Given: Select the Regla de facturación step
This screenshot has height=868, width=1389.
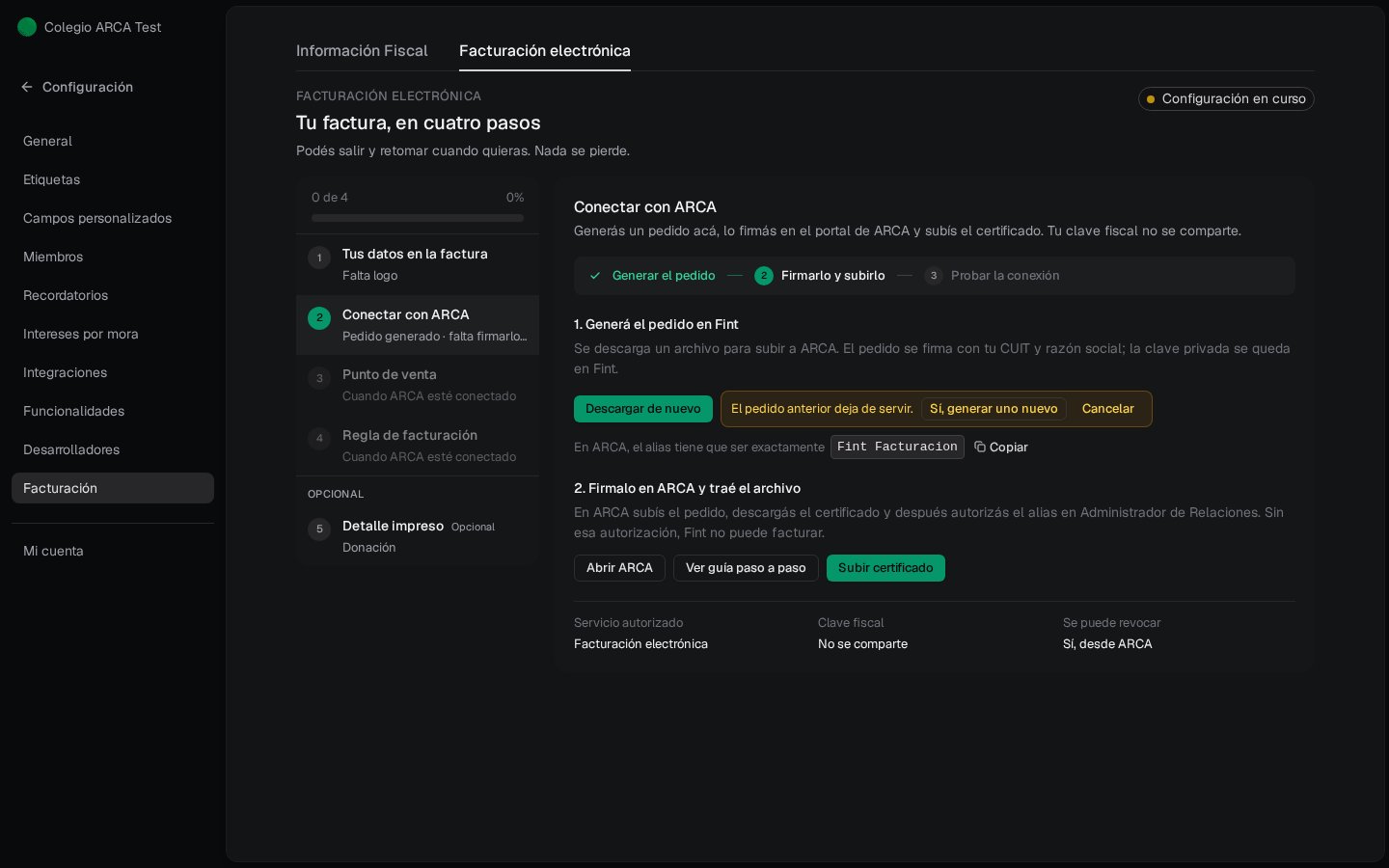Looking at the screenshot, I should point(418,446).
